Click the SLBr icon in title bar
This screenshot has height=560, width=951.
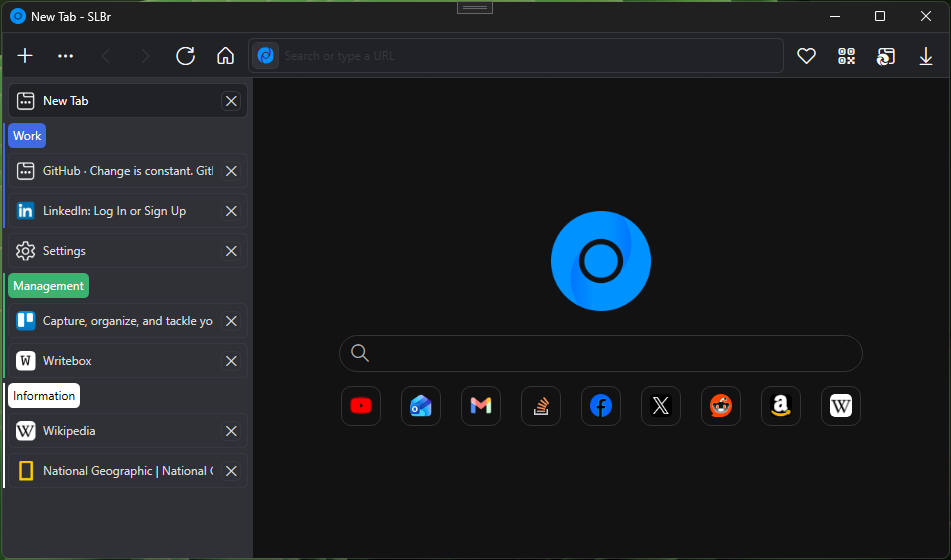pyautogui.click(x=18, y=16)
